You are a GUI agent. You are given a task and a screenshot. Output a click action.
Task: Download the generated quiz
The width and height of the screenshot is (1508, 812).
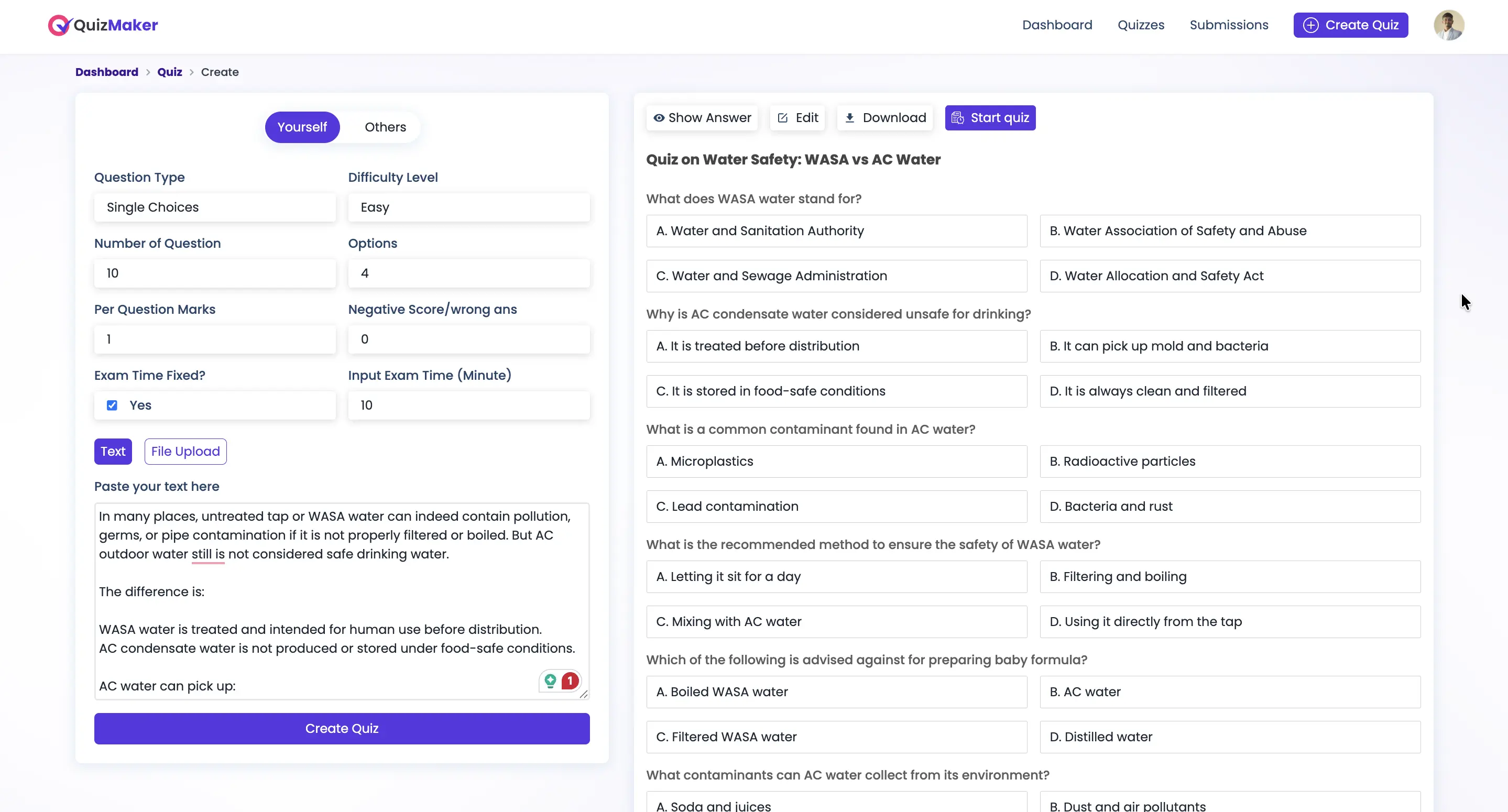click(x=885, y=118)
